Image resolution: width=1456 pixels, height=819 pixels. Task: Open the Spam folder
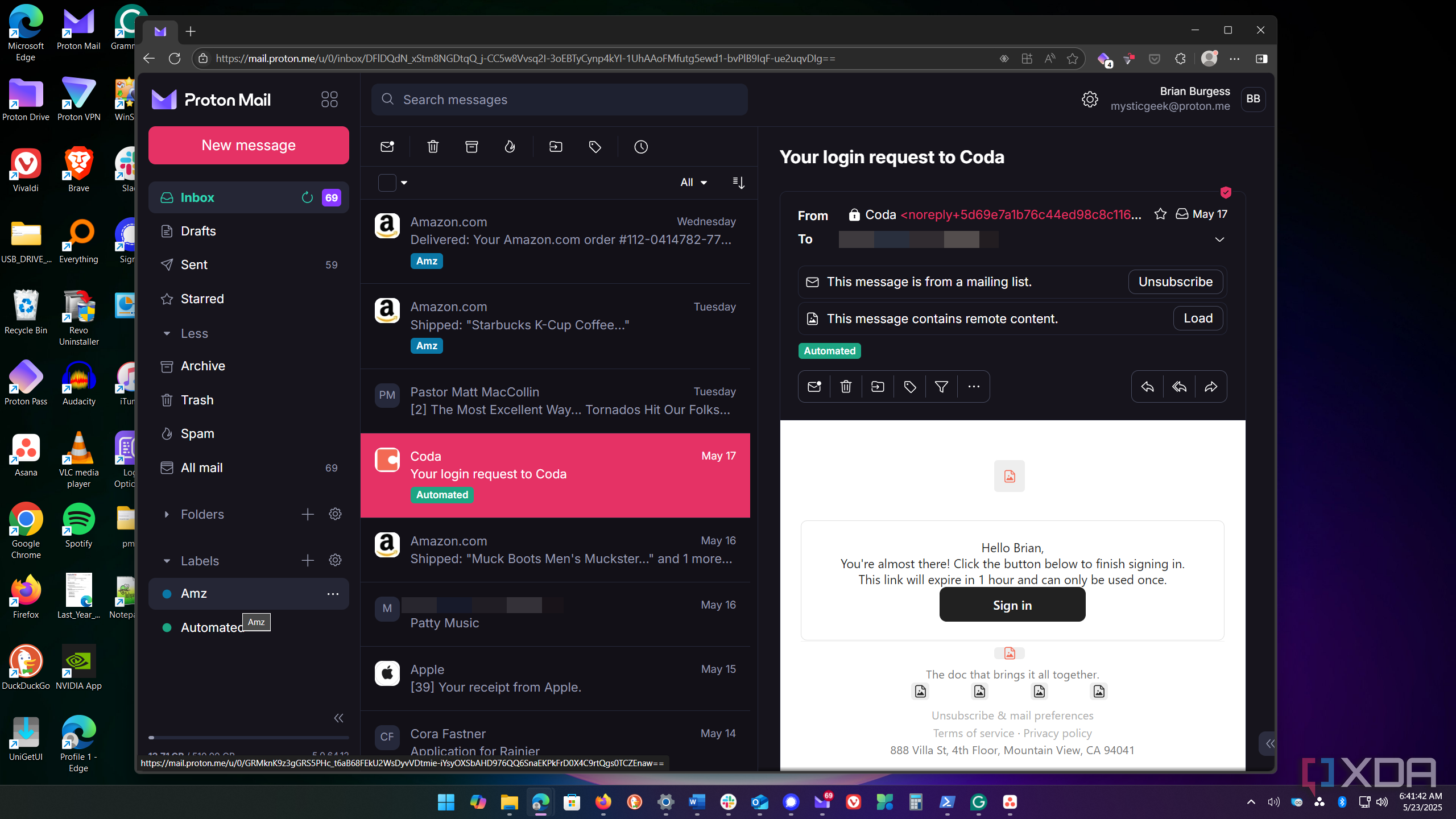point(249,433)
